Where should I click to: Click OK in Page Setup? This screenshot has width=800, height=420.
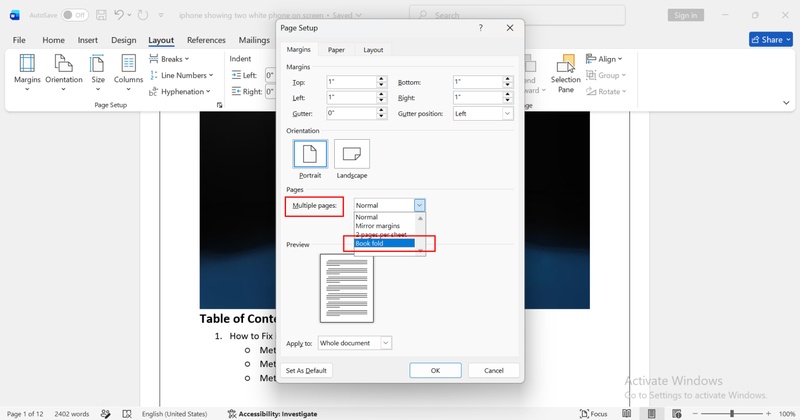click(435, 370)
